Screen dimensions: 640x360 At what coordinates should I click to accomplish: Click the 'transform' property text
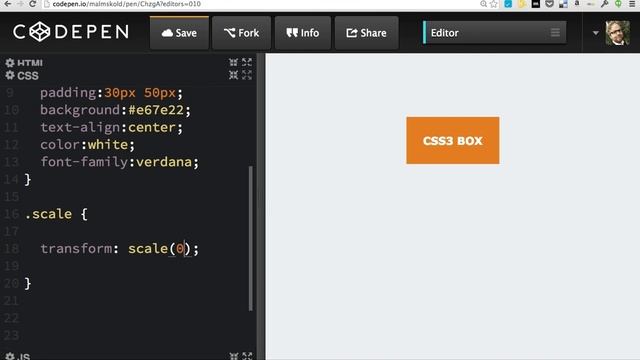point(76,249)
